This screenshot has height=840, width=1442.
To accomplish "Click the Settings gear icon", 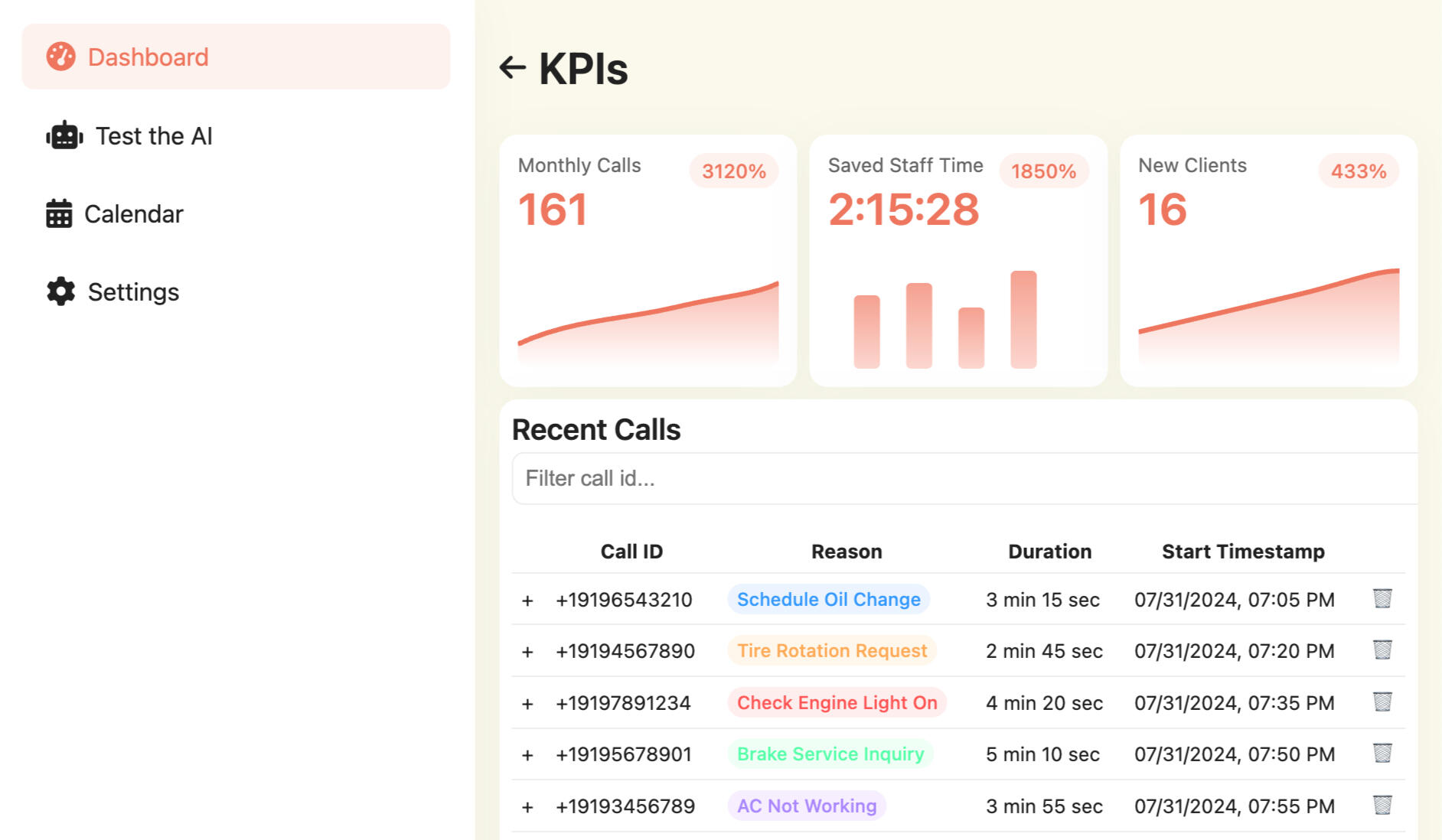I will (60, 291).
